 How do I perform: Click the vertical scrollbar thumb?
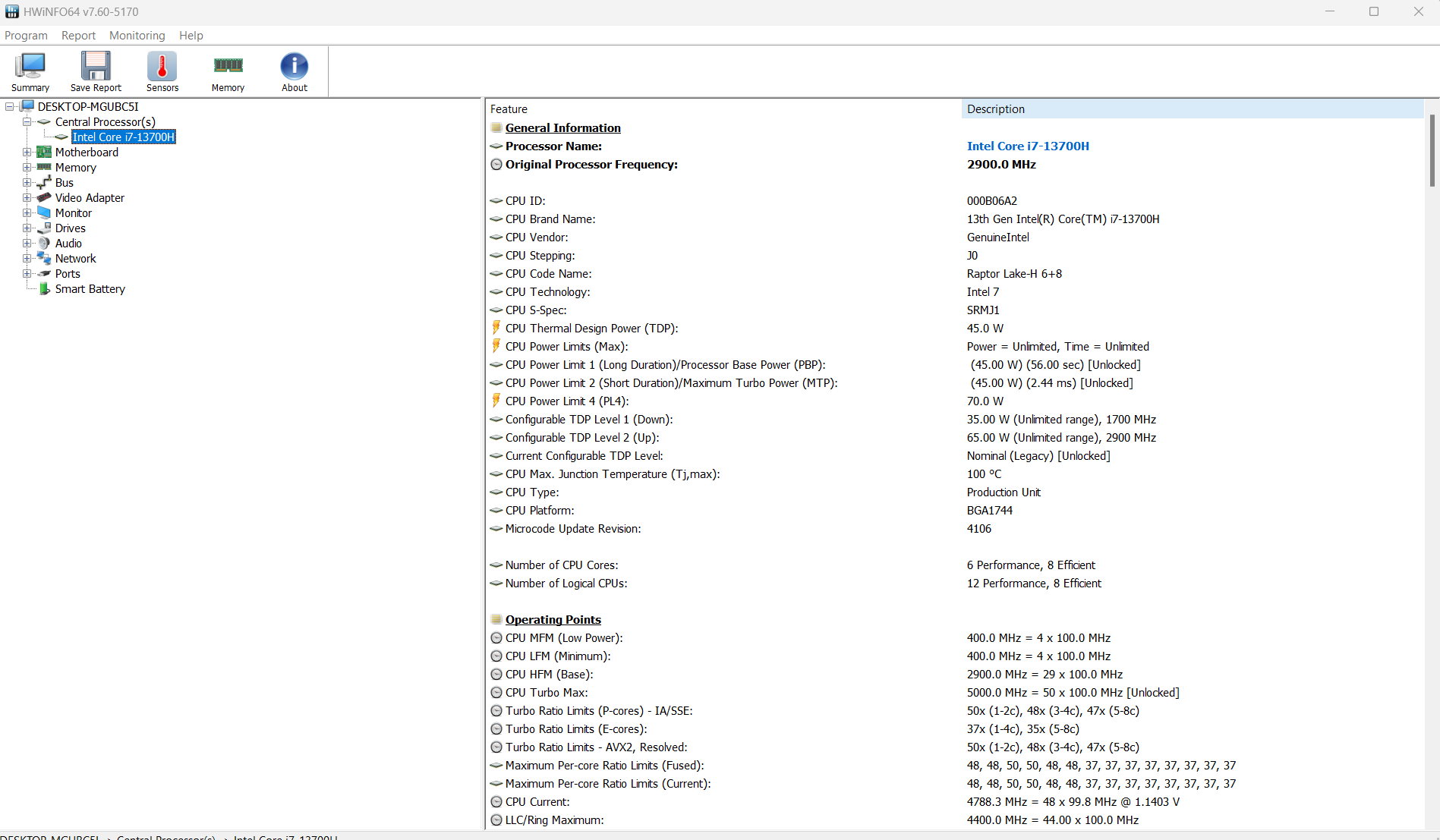coord(1432,150)
